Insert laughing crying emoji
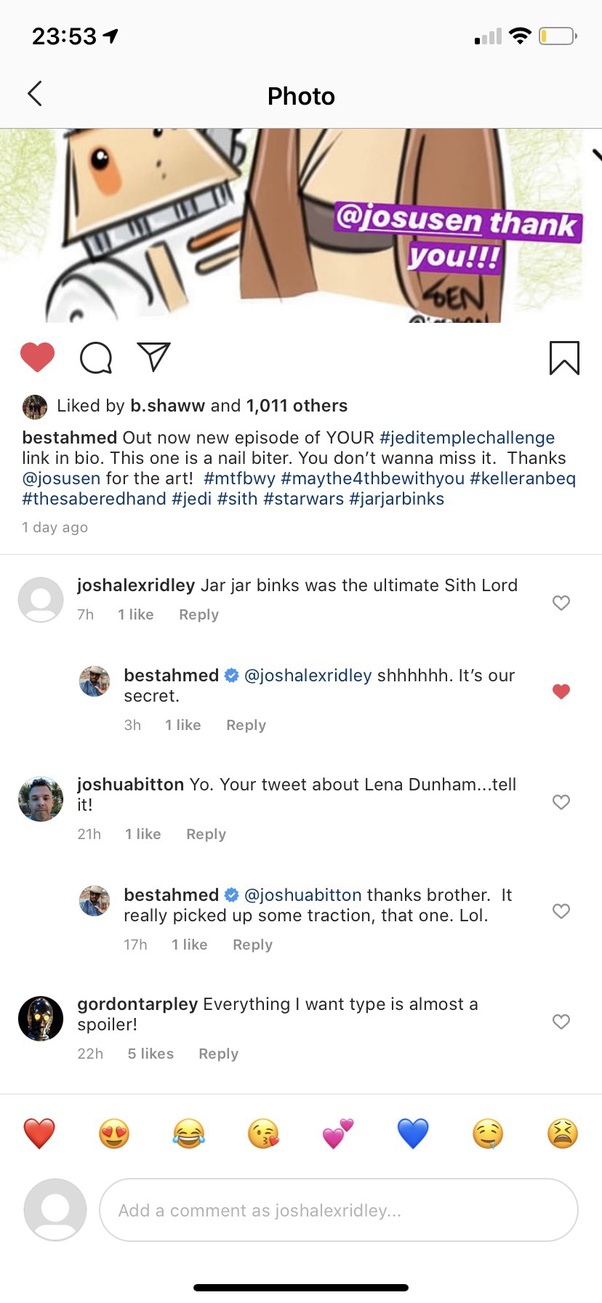This screenshot has height=1303, width=602. (x=188, y=1133)
